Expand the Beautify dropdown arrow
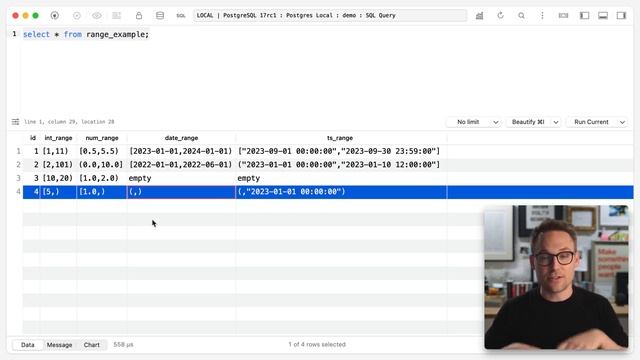Viewport: 640px width, 360px height. (556, 122)
